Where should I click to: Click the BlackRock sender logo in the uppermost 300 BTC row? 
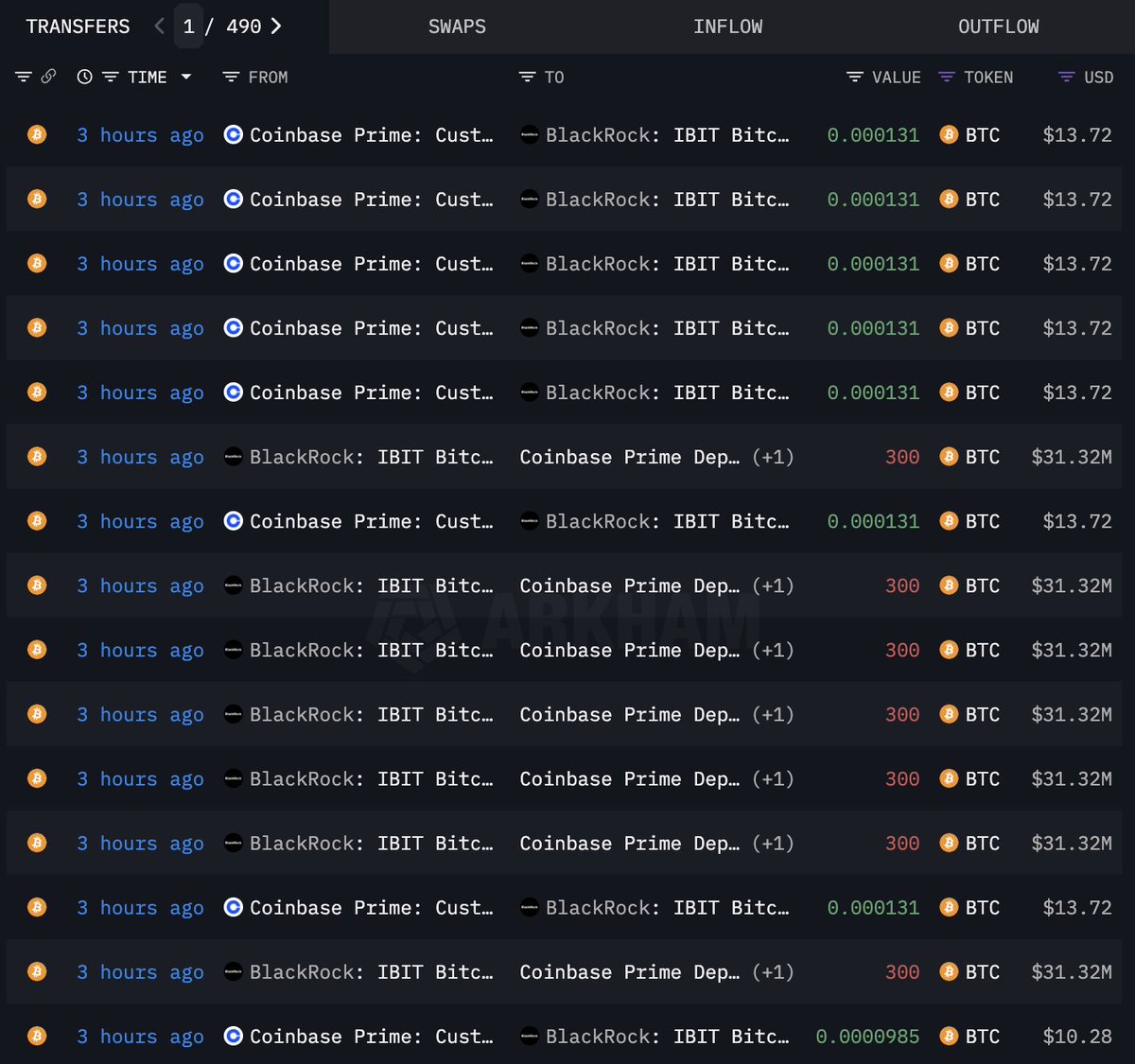(234, 456)
